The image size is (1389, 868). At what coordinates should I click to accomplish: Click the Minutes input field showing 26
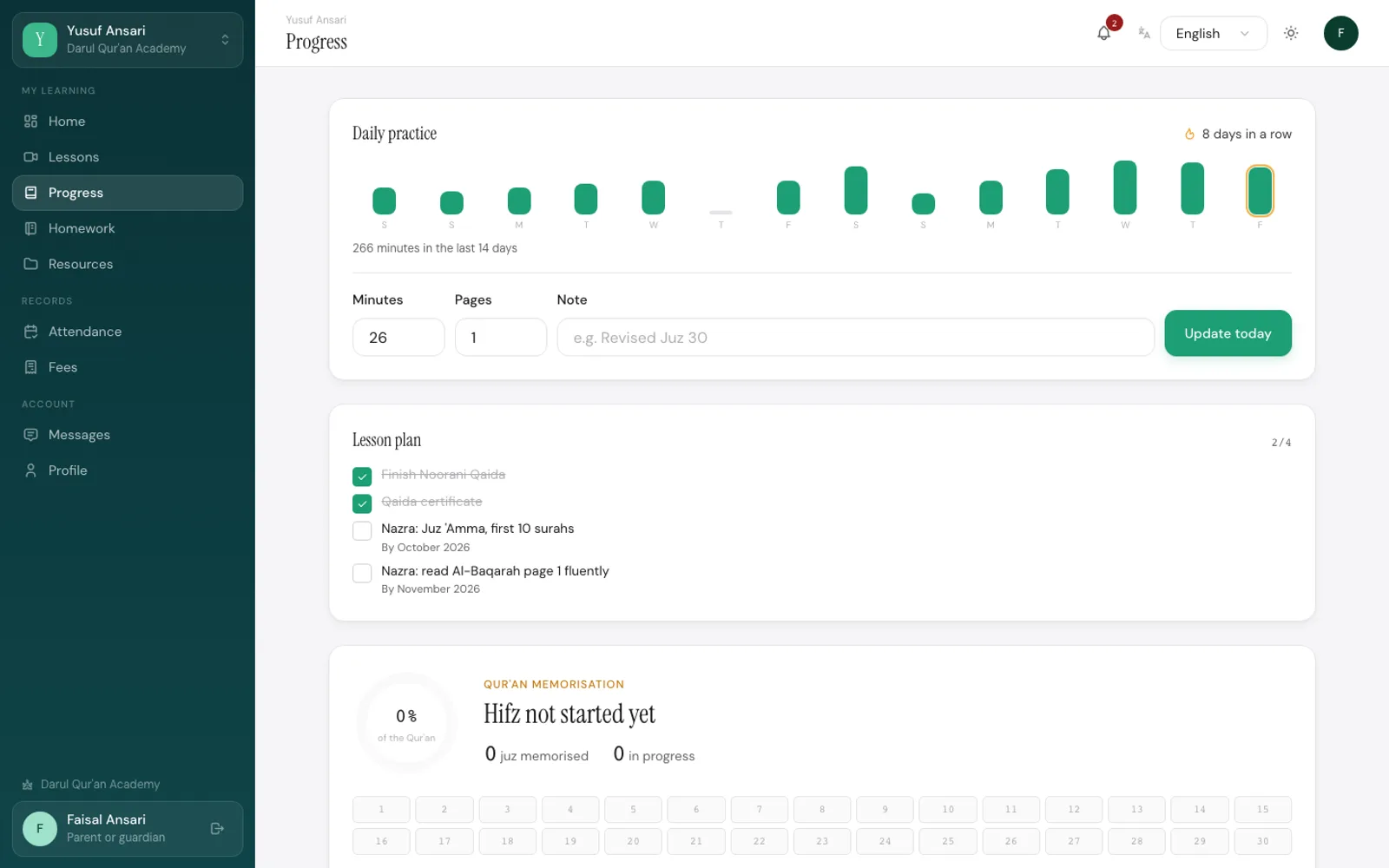398,337
